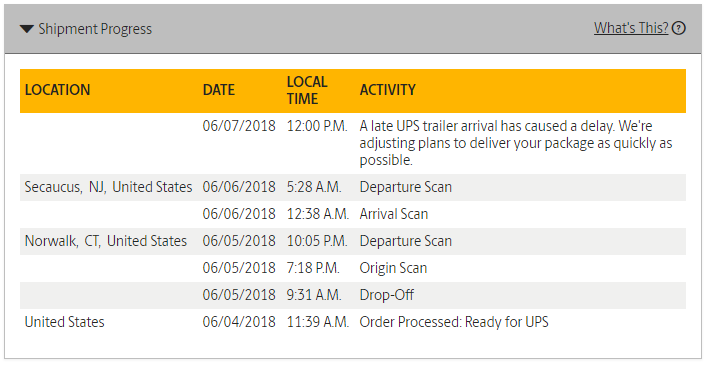
Task: Click the 06/07/2018 date cell
Action: tap(239, 126)
